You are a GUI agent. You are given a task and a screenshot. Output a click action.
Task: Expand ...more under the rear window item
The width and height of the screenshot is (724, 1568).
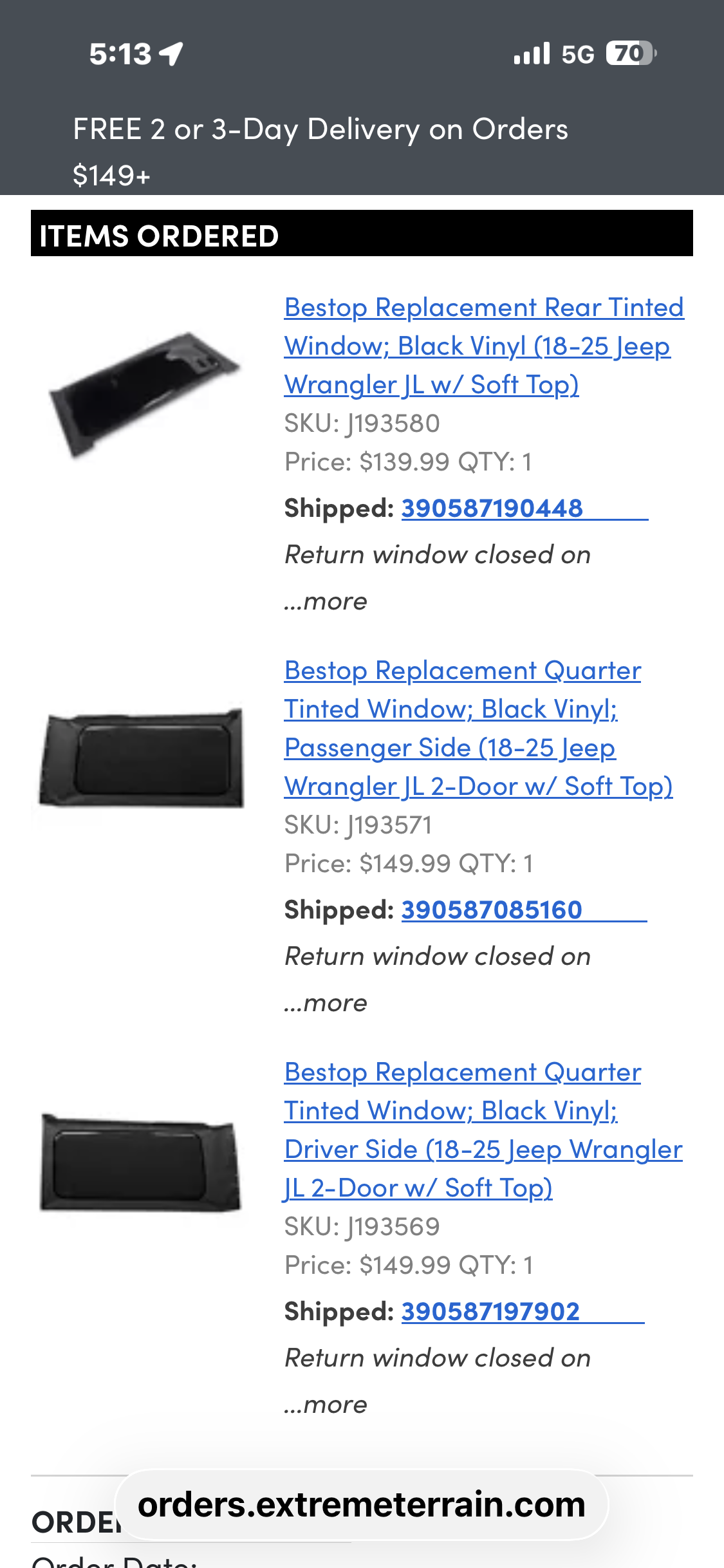click(325, 601)
